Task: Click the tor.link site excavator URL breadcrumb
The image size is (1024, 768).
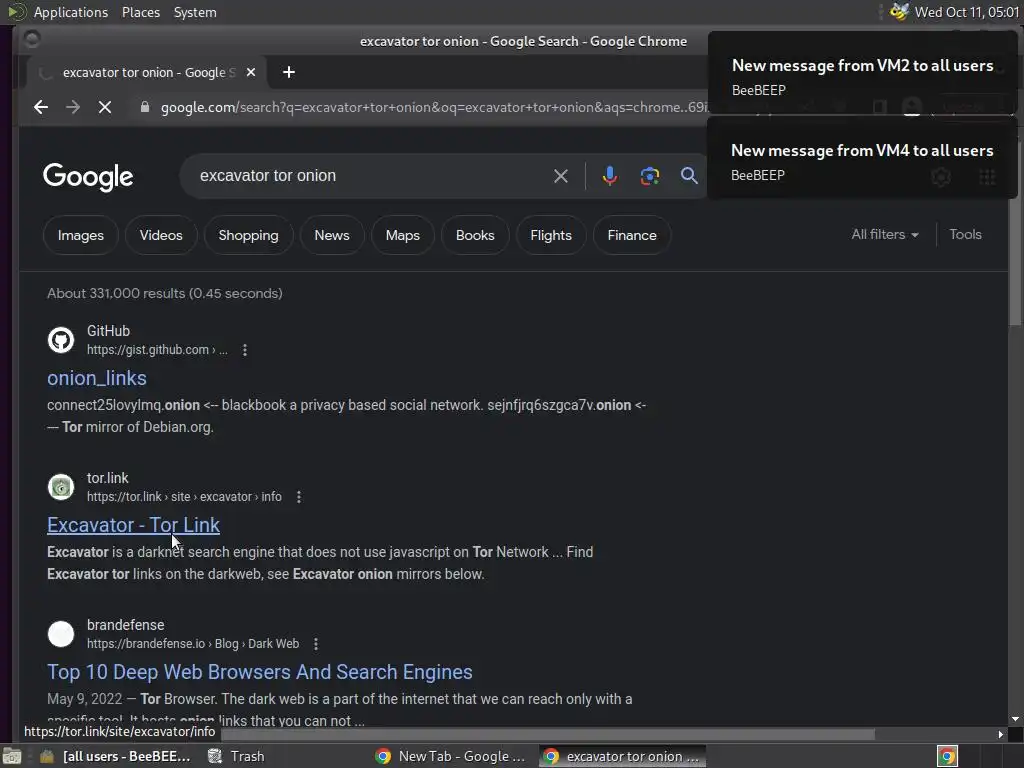Action: pos(184,497)
